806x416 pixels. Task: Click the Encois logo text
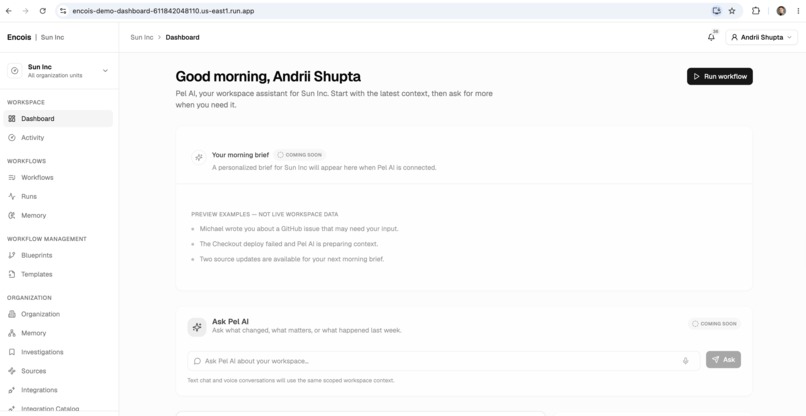pos(19,37)
